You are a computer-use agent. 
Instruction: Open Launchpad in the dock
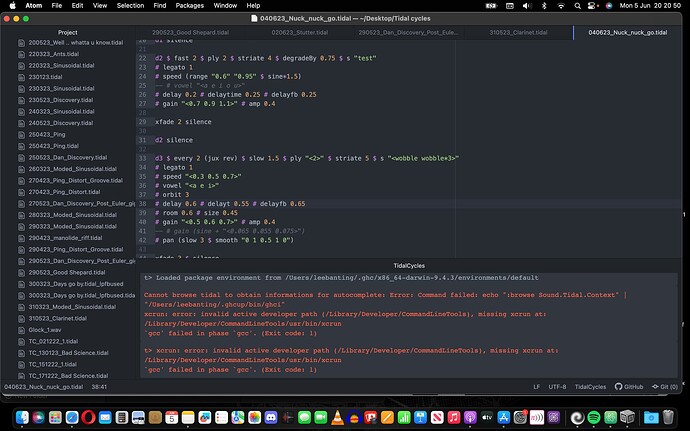click(55, 417)
